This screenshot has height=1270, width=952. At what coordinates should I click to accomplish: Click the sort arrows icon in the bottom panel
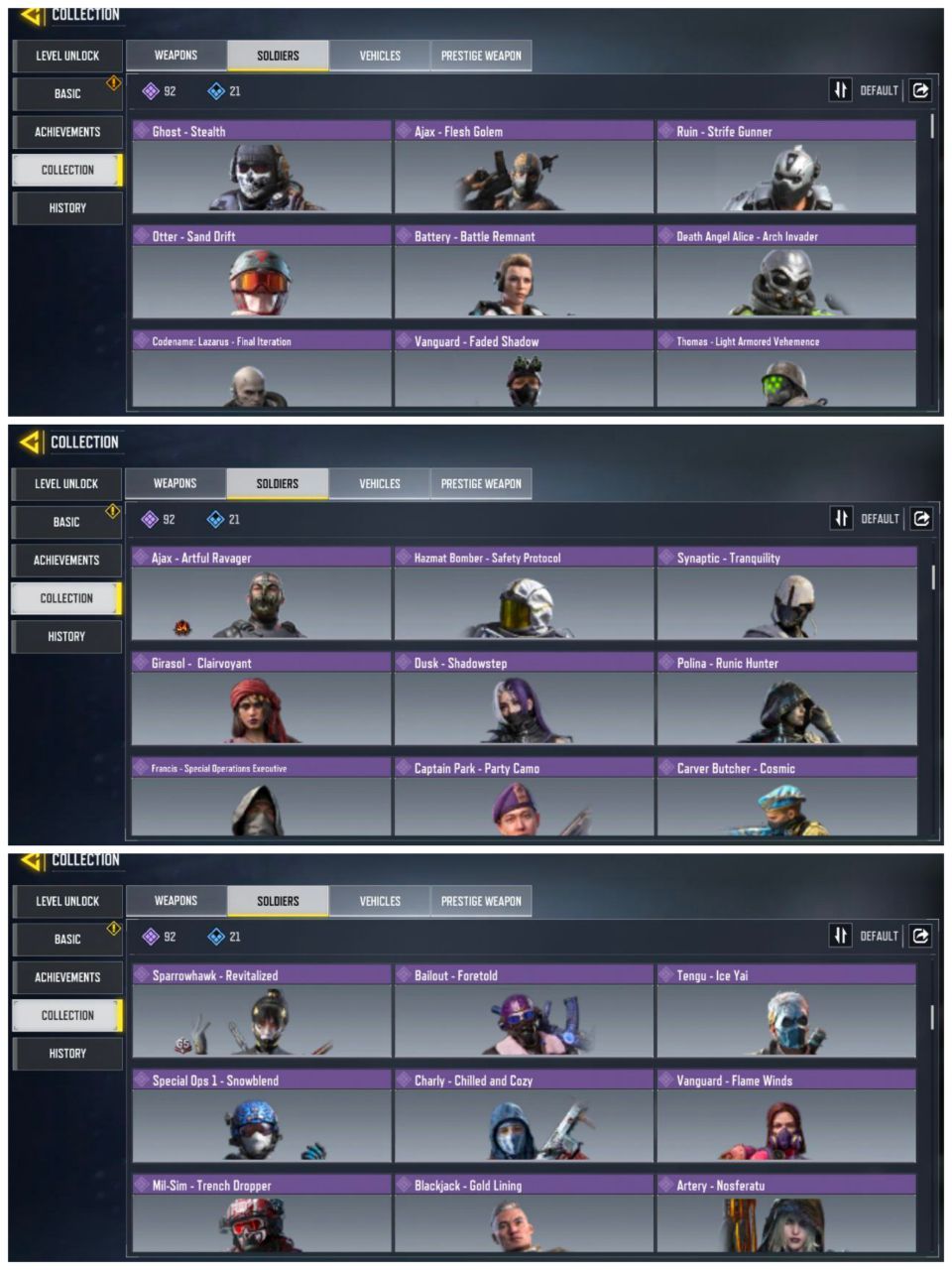pyautogui.click(x=840, y=936)
